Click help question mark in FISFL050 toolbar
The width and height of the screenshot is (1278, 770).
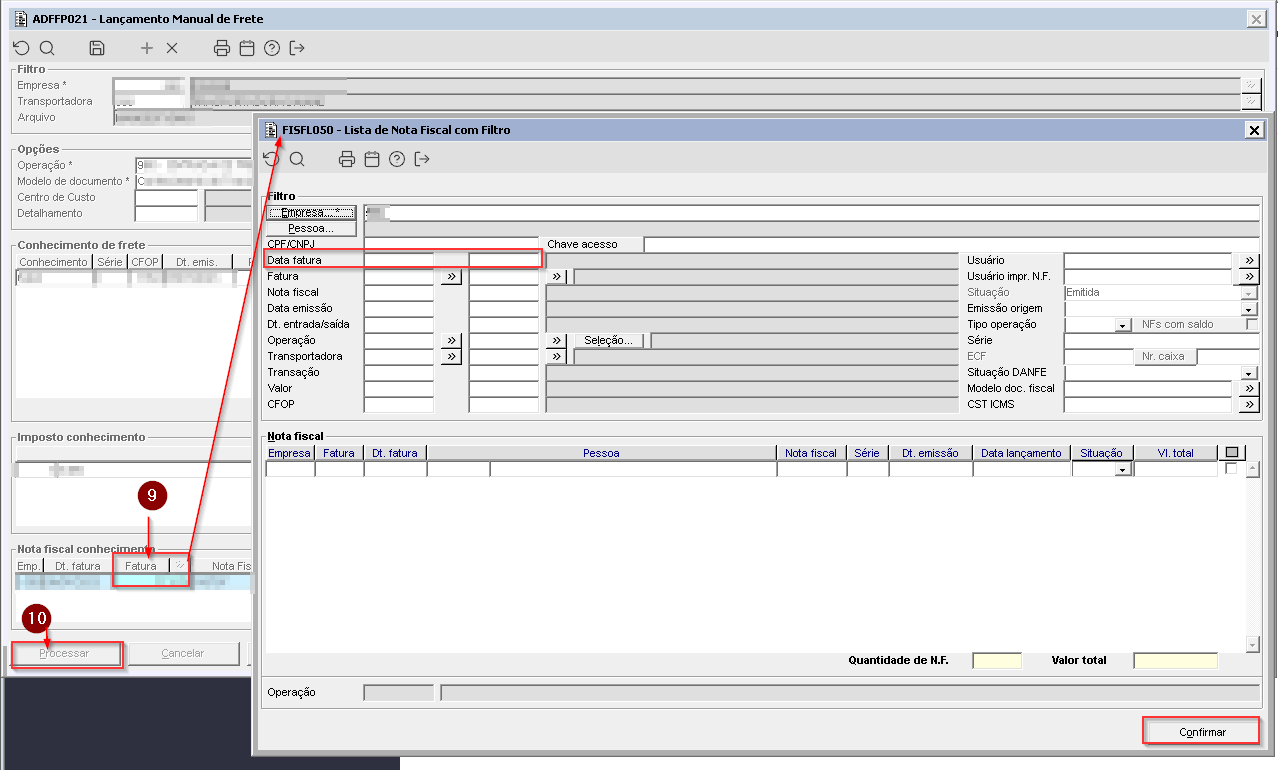coord(397,158)
